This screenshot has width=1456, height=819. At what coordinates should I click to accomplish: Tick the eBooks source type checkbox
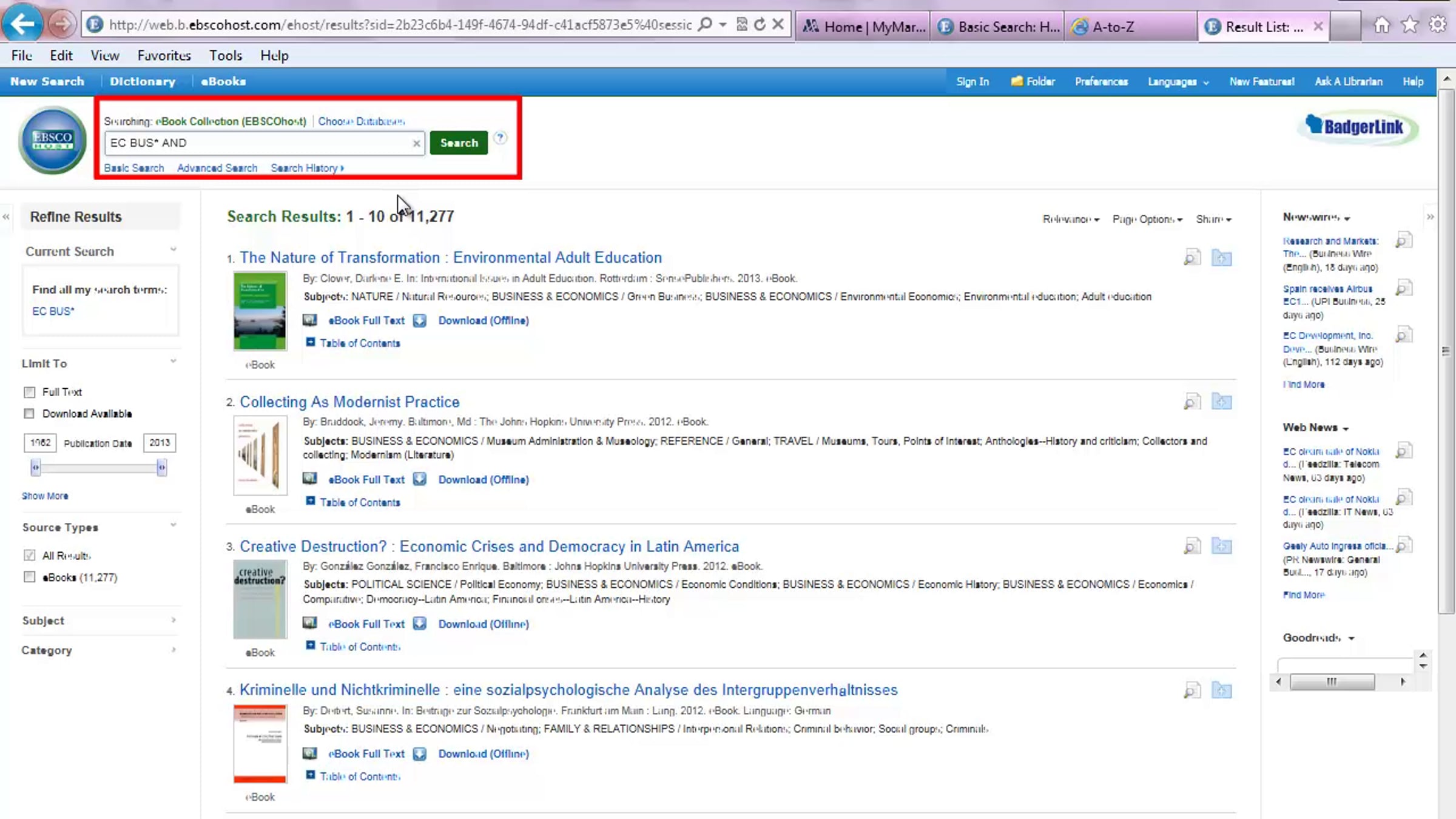coord(29,577)
